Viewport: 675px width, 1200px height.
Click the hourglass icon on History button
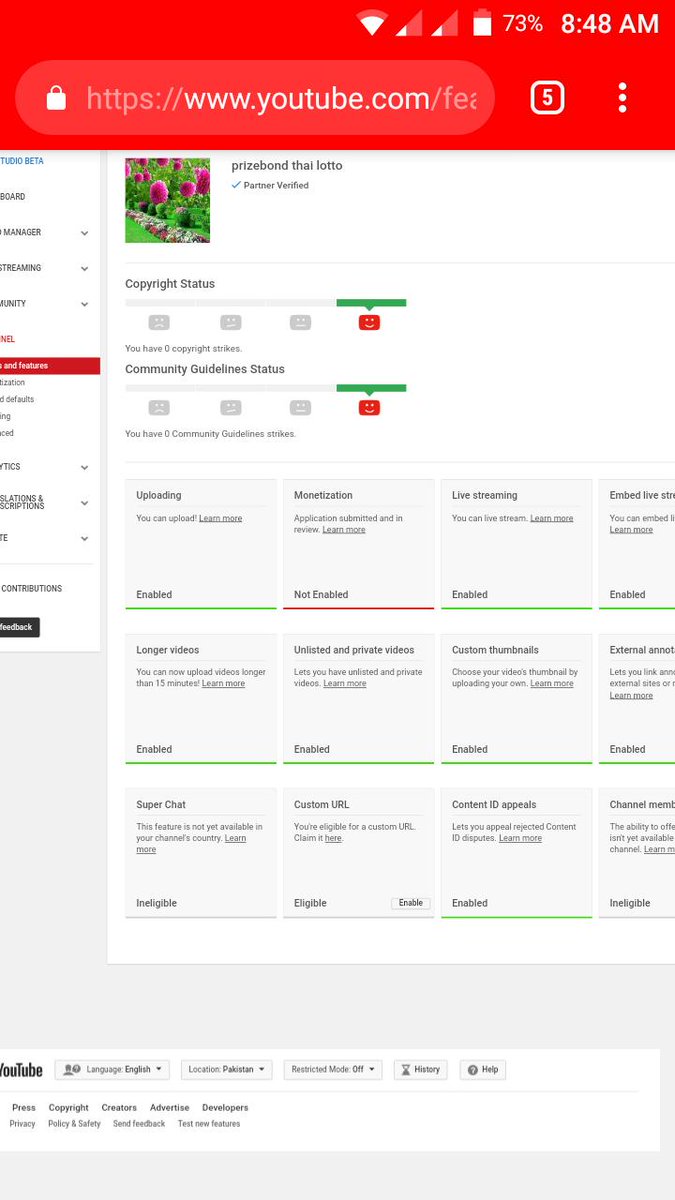pyautogui.click(x=405, y=1069)
